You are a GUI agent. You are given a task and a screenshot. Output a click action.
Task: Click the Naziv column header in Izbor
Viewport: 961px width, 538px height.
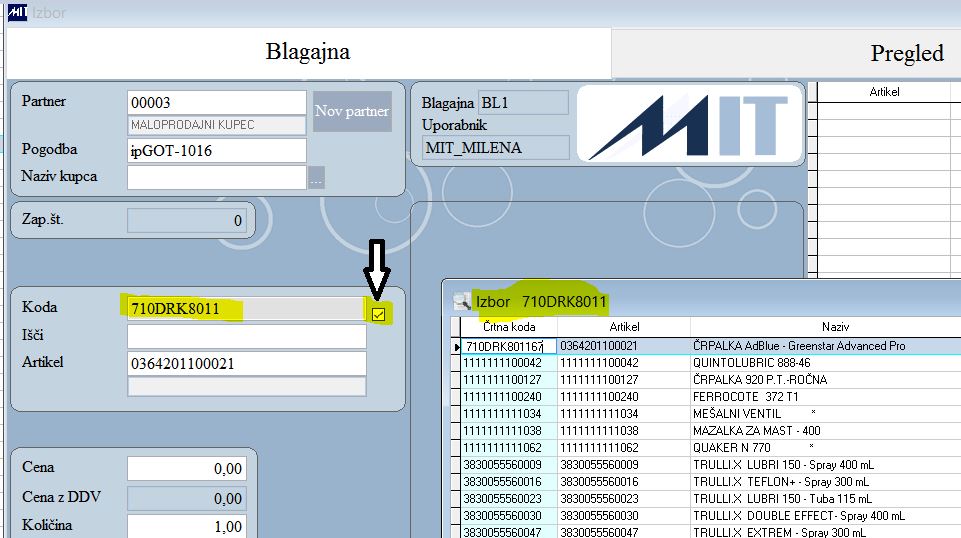(835, 327)
